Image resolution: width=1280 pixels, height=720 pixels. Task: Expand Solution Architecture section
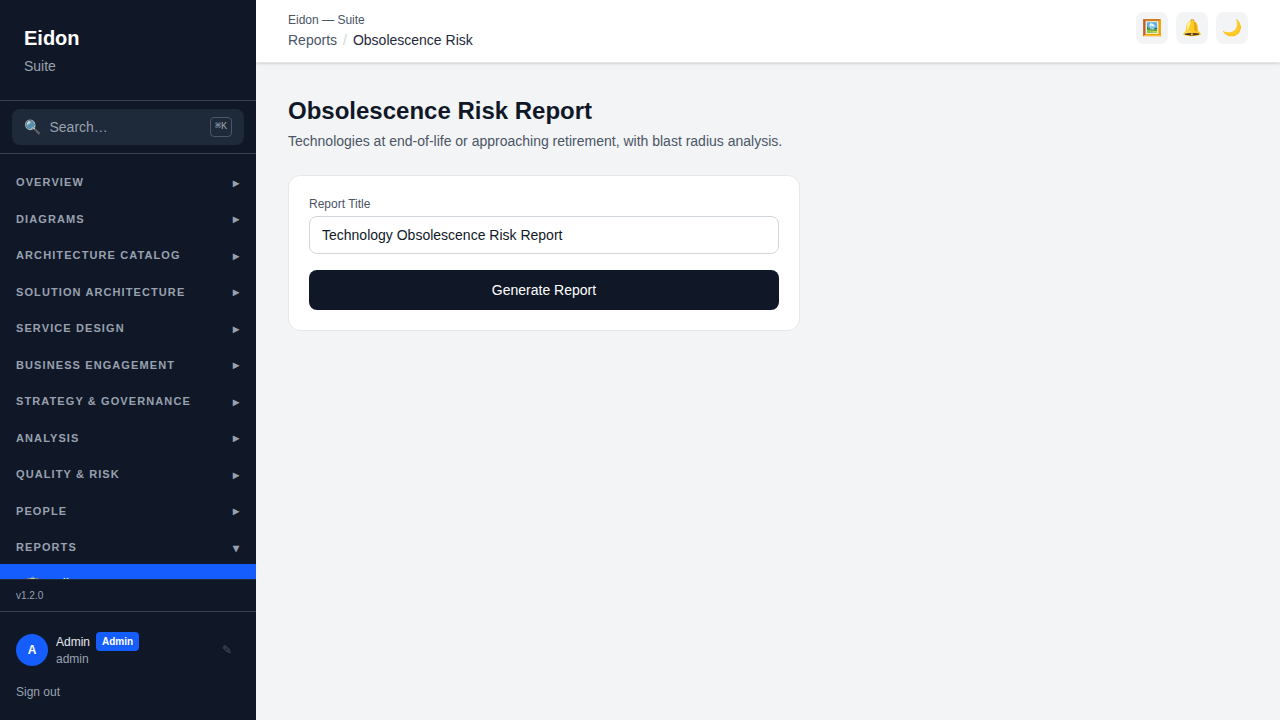128,292
